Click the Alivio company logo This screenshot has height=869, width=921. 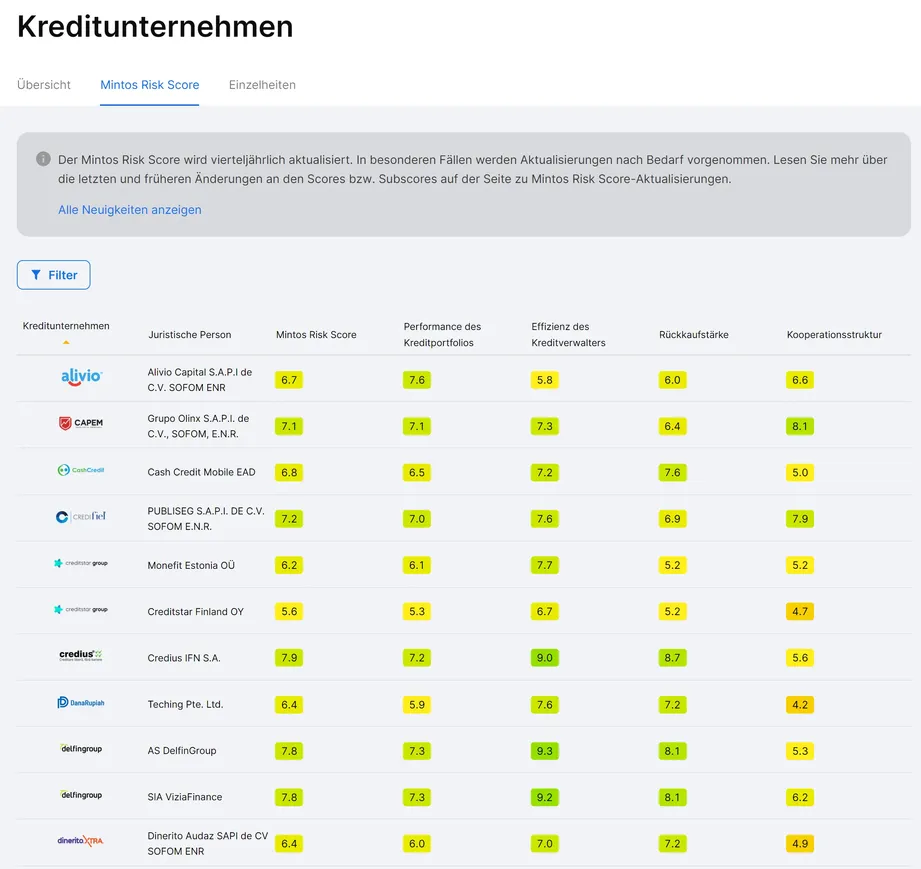81,377
